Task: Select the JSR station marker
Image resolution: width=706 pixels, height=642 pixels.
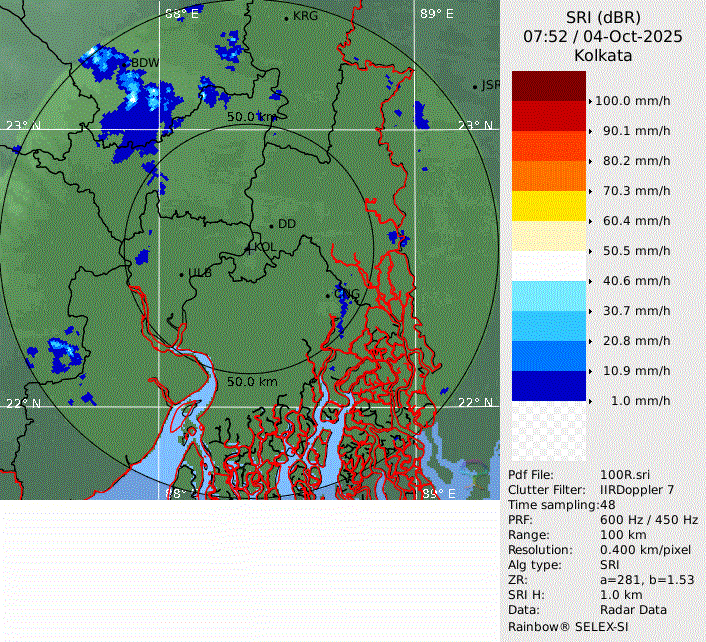Action: point(475,86)
